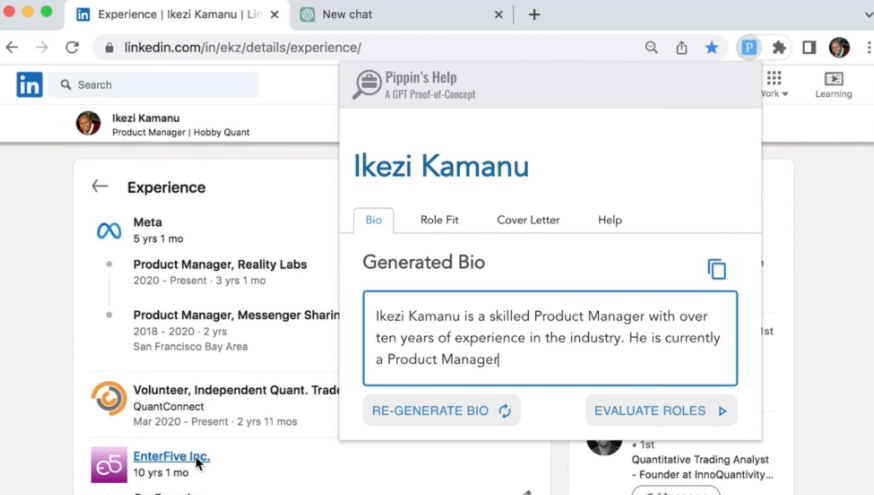Viewport: 874px width, 495px height.
Task: Click the QuantConnect company logo
Action: [109, 398]
